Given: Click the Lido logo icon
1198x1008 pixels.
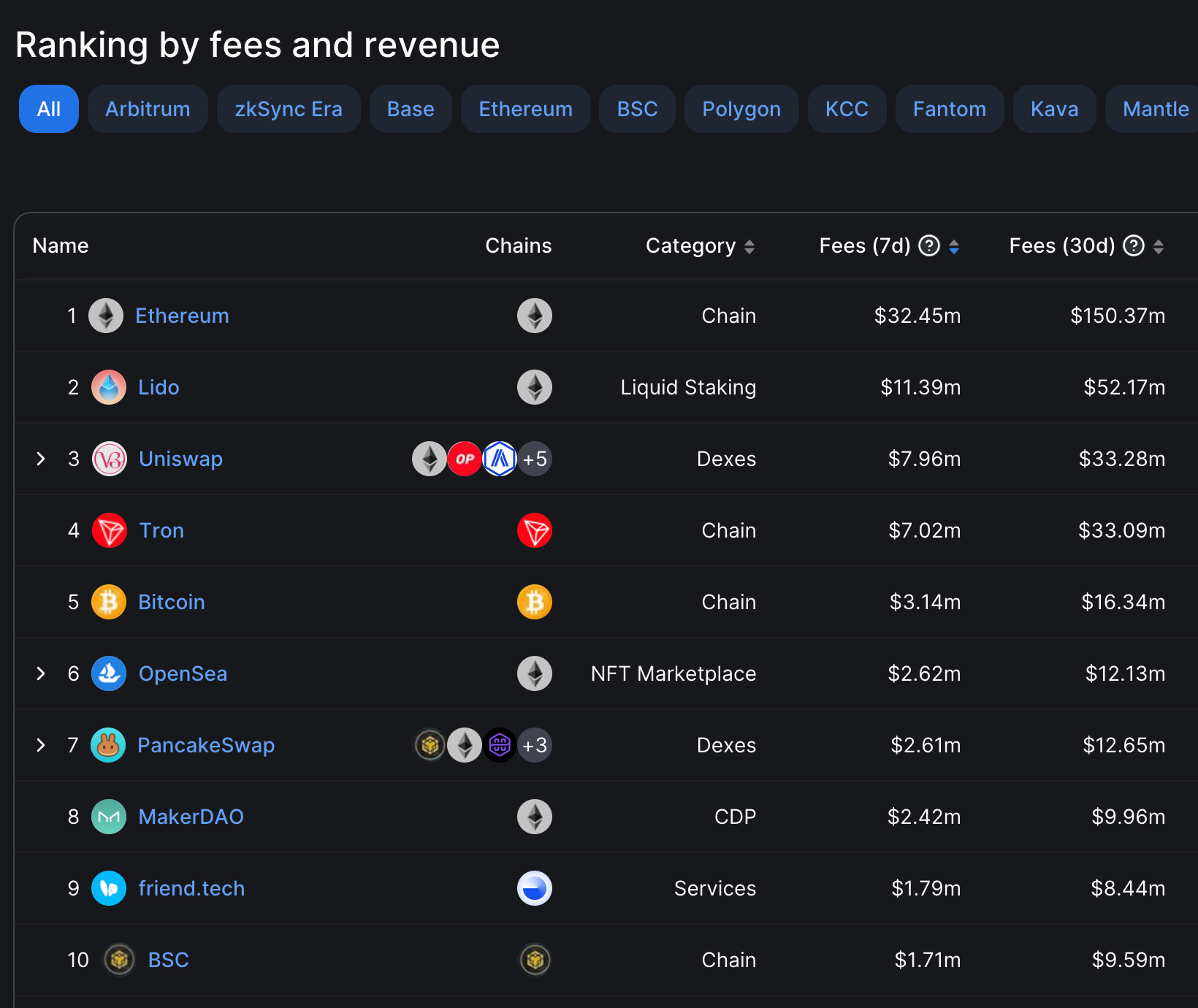Looking at the screenshot, I should coord(109,387).
